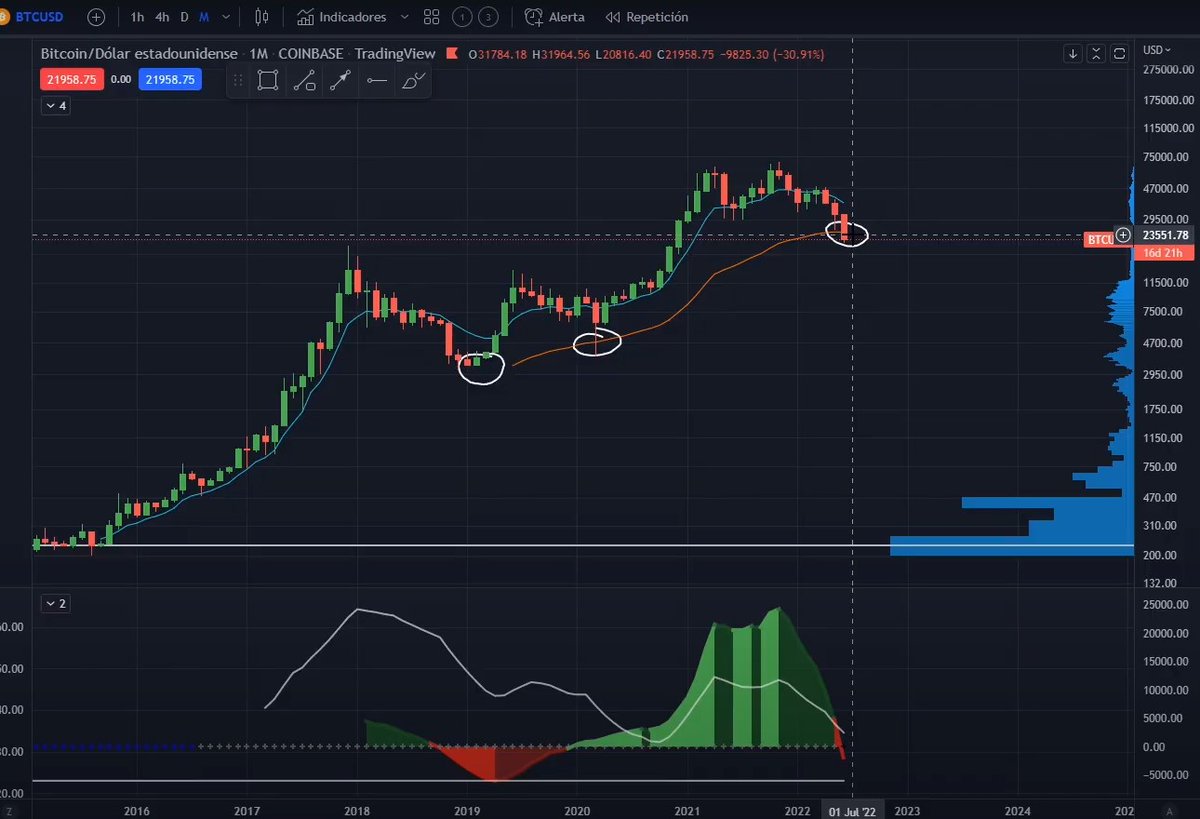This screenshot has height=819, width=1200.
Task: Click the Bitcoin/Dólar estadounidense title
Action: [139, 54]
